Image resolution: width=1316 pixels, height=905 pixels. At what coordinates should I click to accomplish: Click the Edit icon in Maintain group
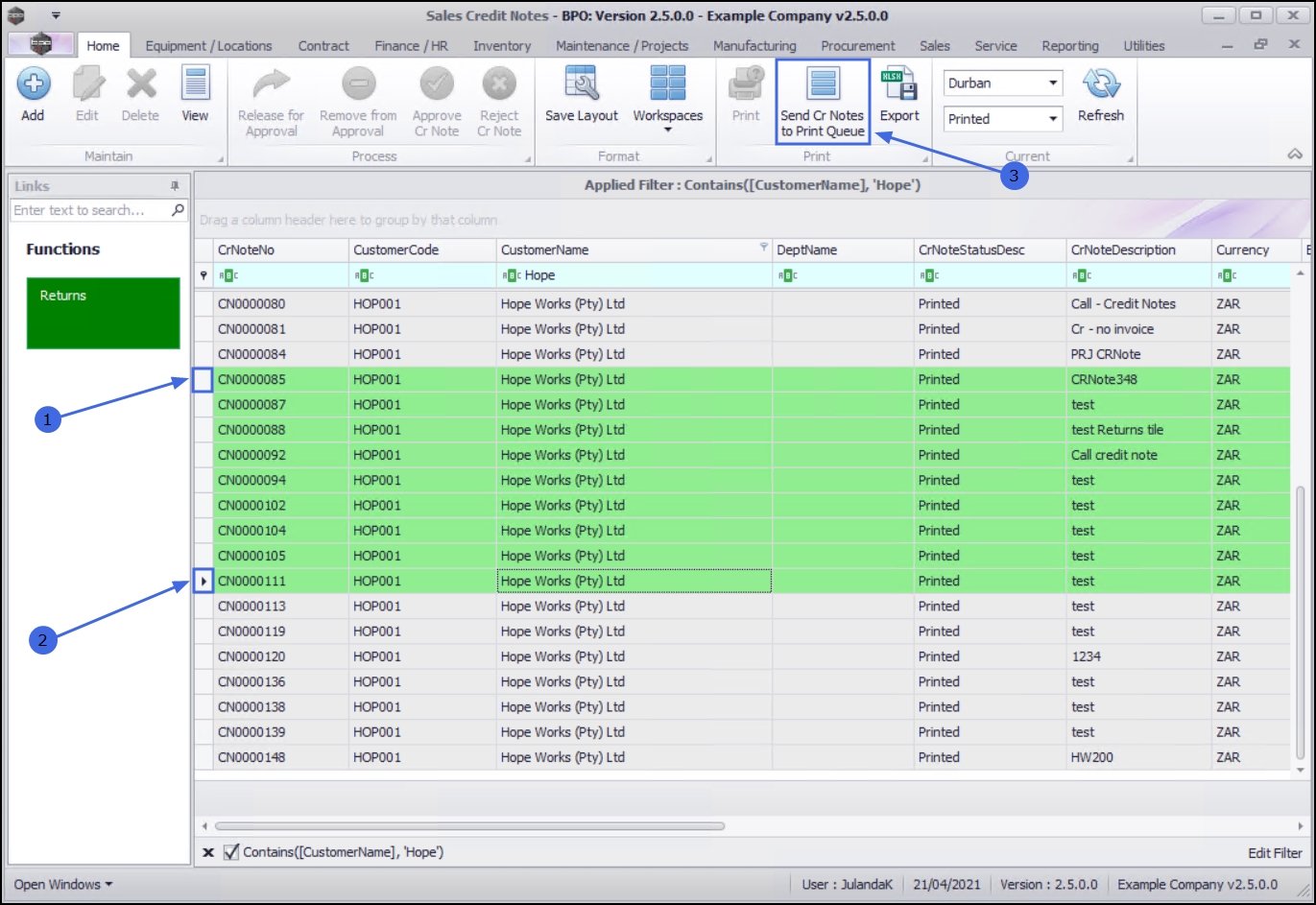[87, 85]
